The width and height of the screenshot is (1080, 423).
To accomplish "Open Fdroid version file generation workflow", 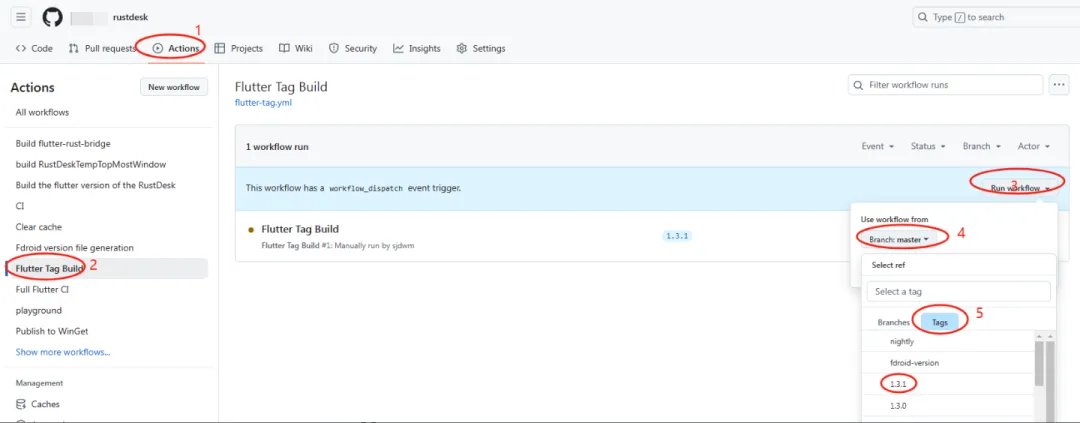I will (74, 247).
